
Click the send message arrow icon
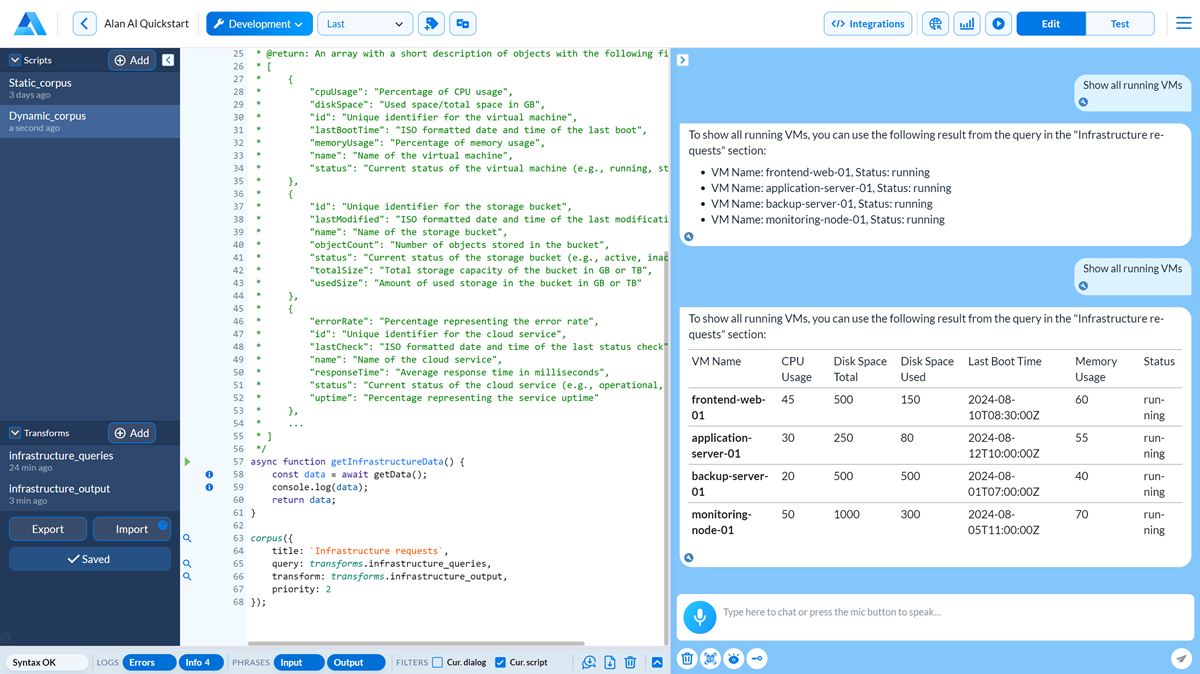(x=1181, y=658)
